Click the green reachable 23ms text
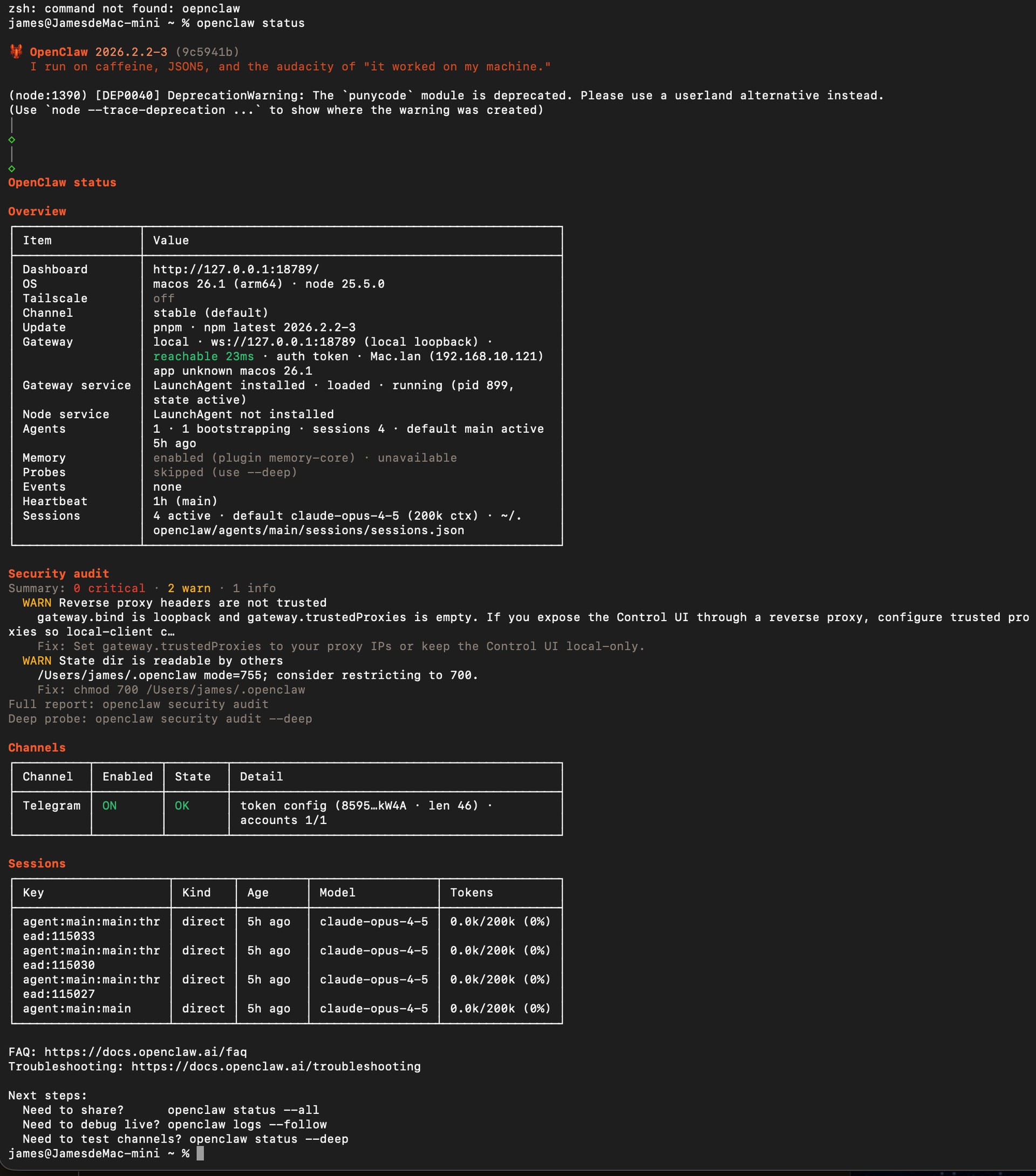1036x1176 pixels. pos(203,356)
